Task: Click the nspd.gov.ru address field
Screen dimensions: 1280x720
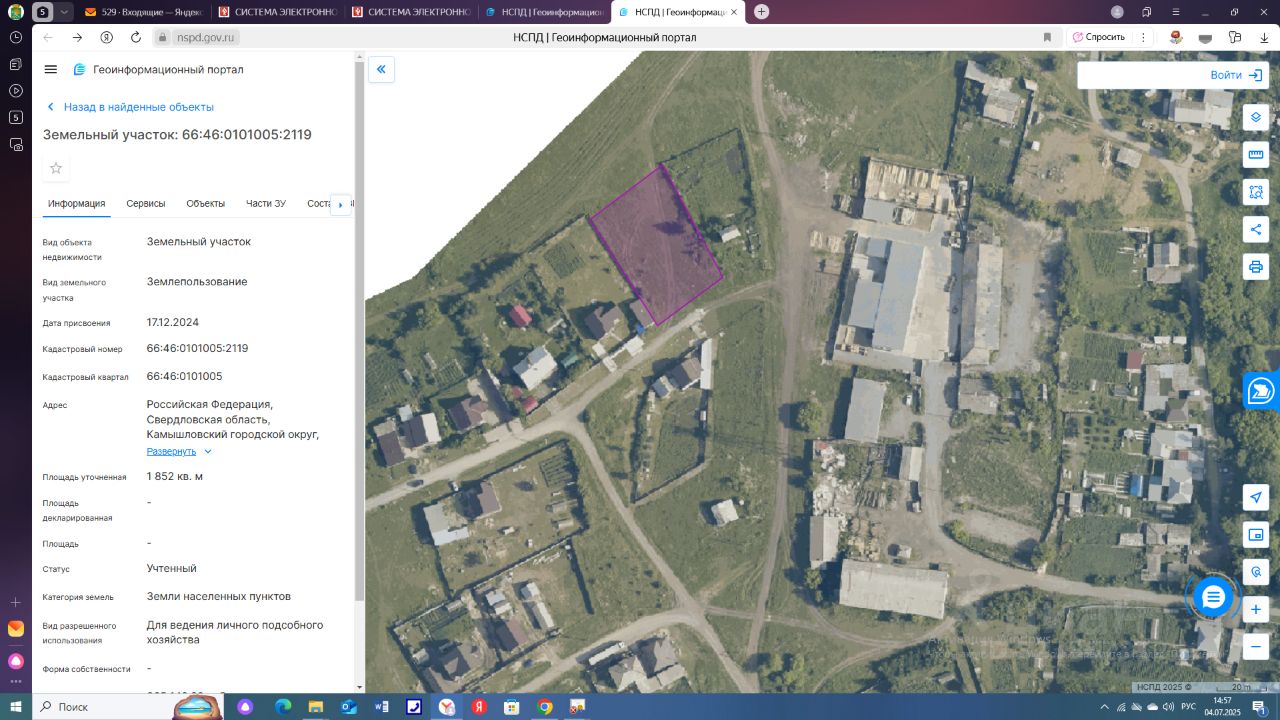Action: [206, 37]
